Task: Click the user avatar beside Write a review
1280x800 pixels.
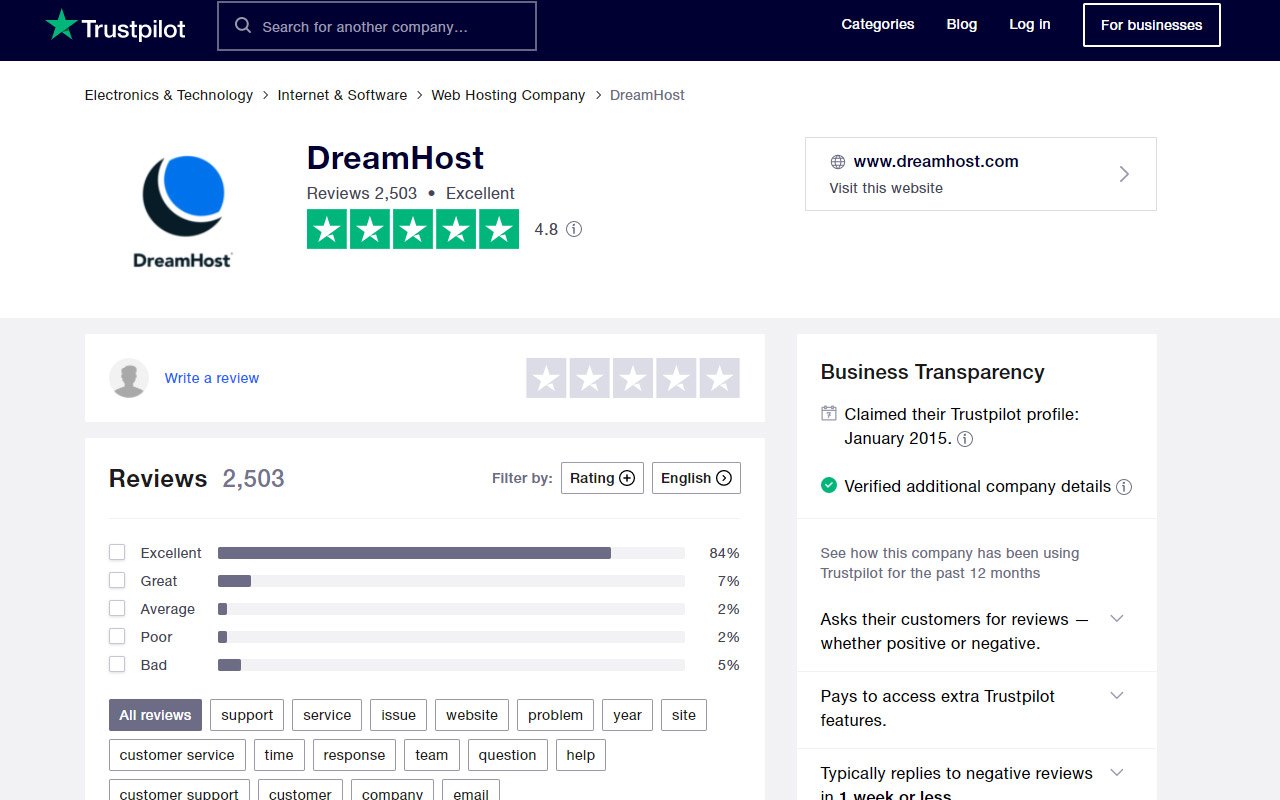Action: (129, 378)
